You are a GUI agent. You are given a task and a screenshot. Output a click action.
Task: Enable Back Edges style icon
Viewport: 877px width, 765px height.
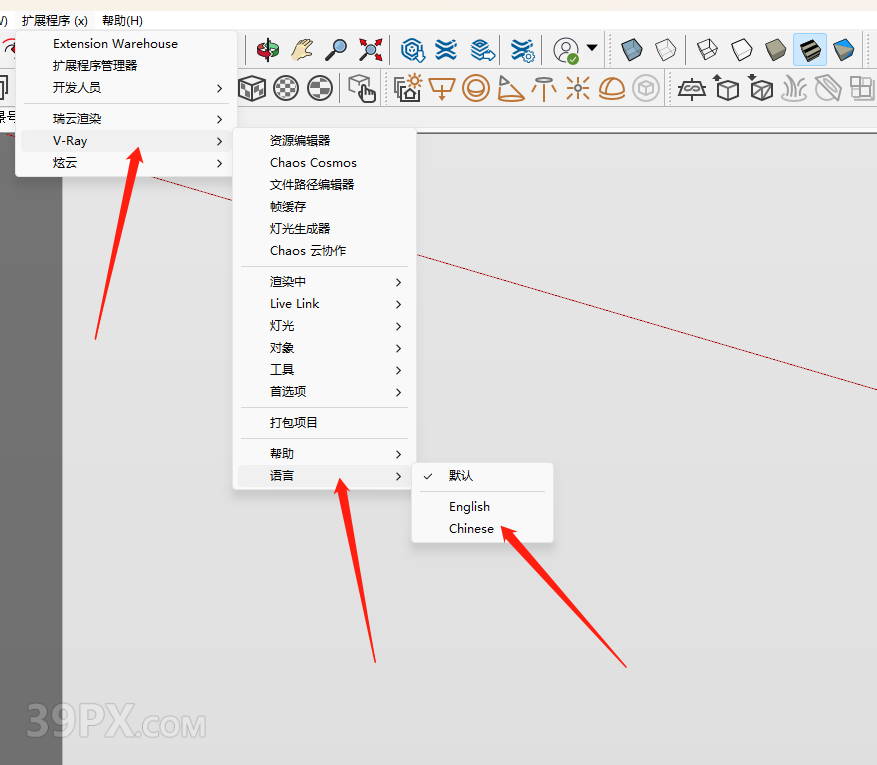coord(666,50)
